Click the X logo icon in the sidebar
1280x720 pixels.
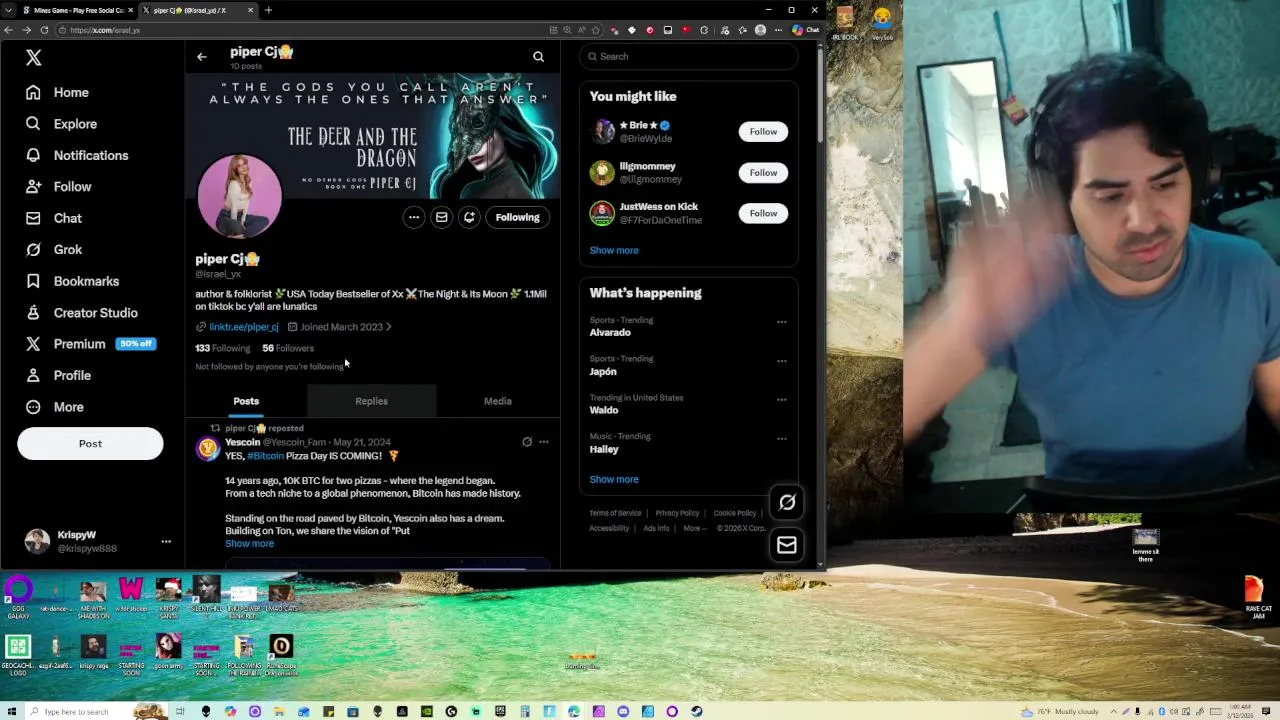[33, 58]
